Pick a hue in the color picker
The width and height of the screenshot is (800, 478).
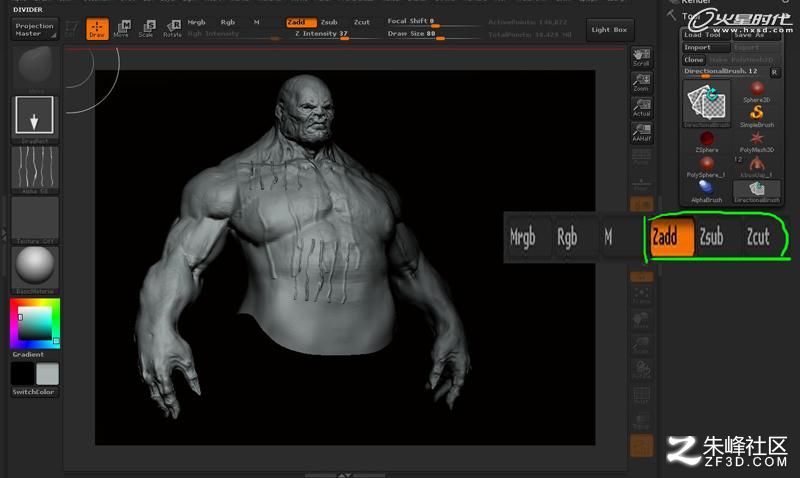(35, 323)
